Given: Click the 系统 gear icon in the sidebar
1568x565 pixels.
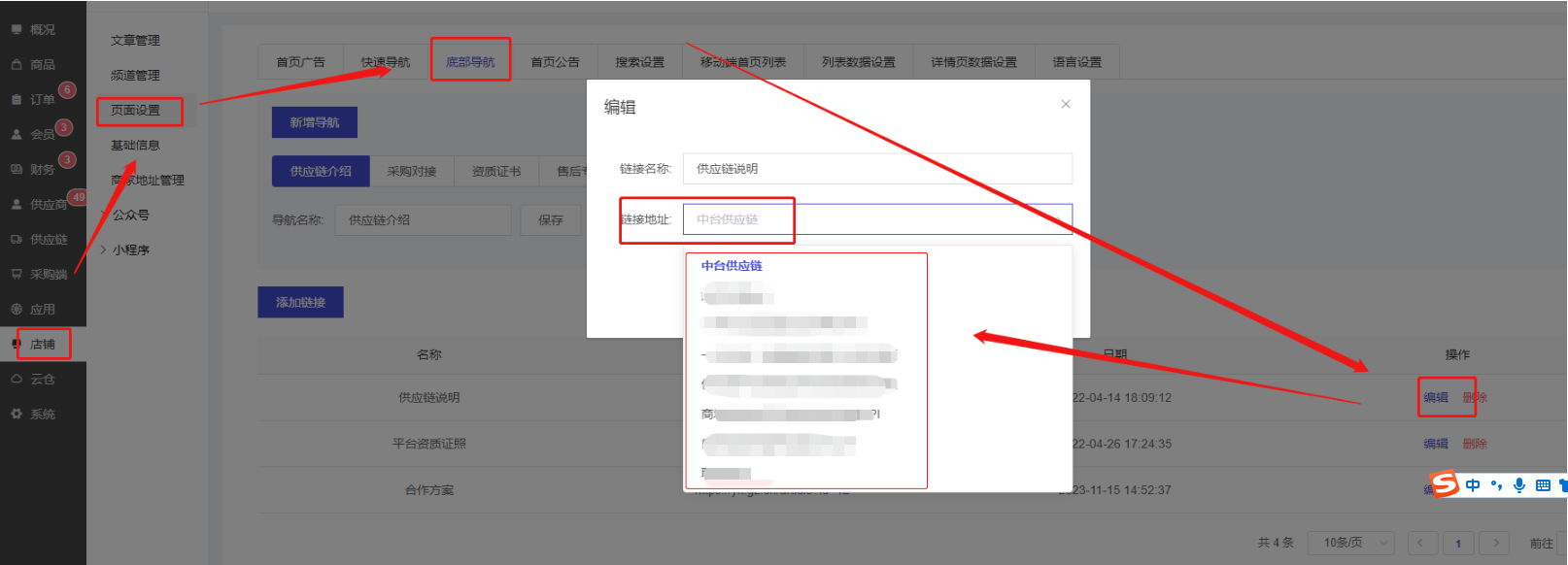Looking at the screenshot, I should coord(17,415).
